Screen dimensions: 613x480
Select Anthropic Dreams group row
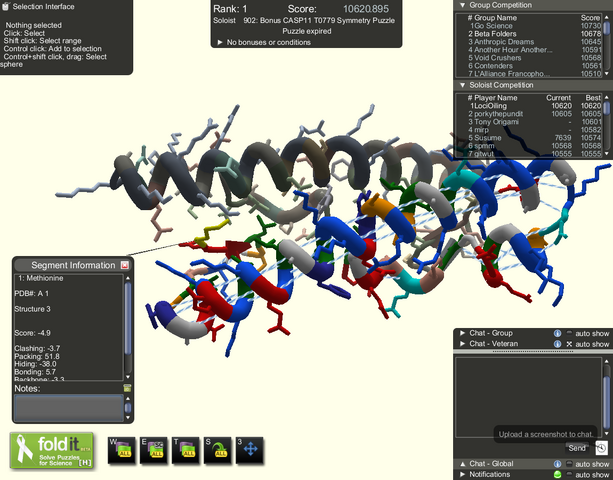pos(534,42)
